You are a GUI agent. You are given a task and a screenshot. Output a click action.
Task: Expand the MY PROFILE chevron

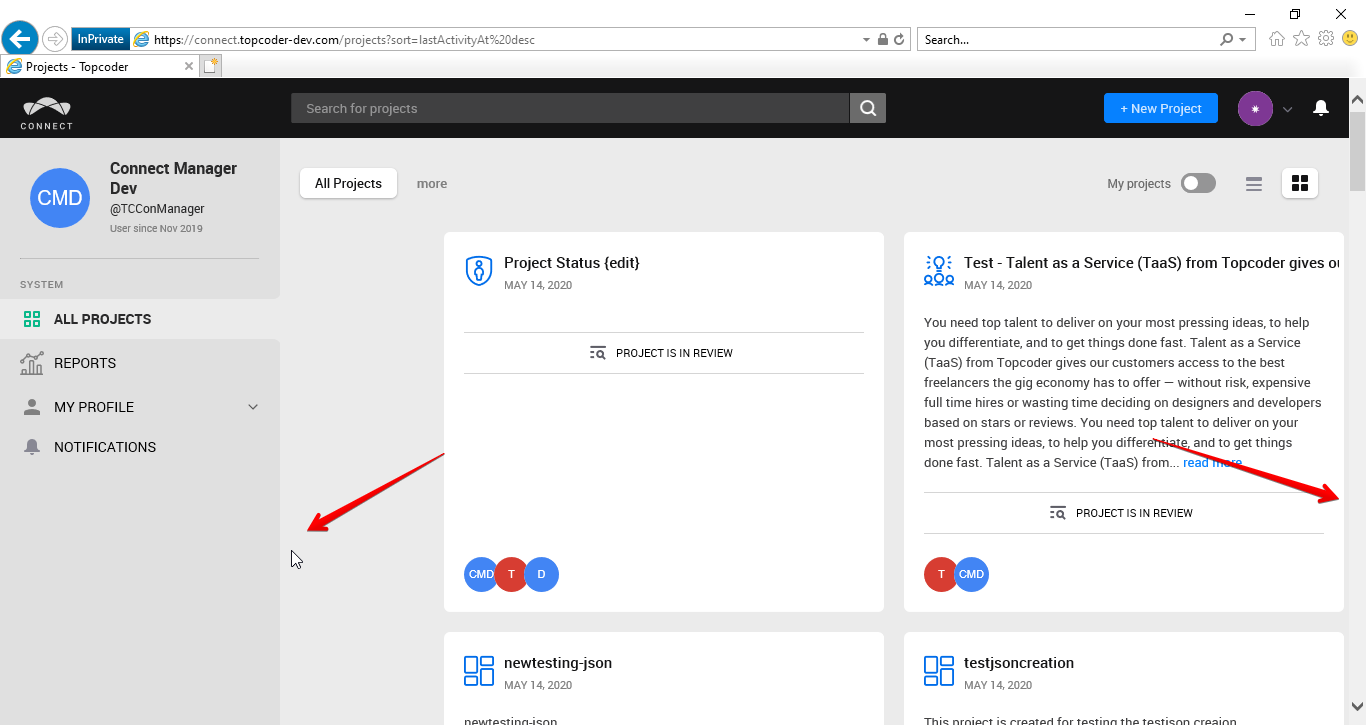point(253,407)
